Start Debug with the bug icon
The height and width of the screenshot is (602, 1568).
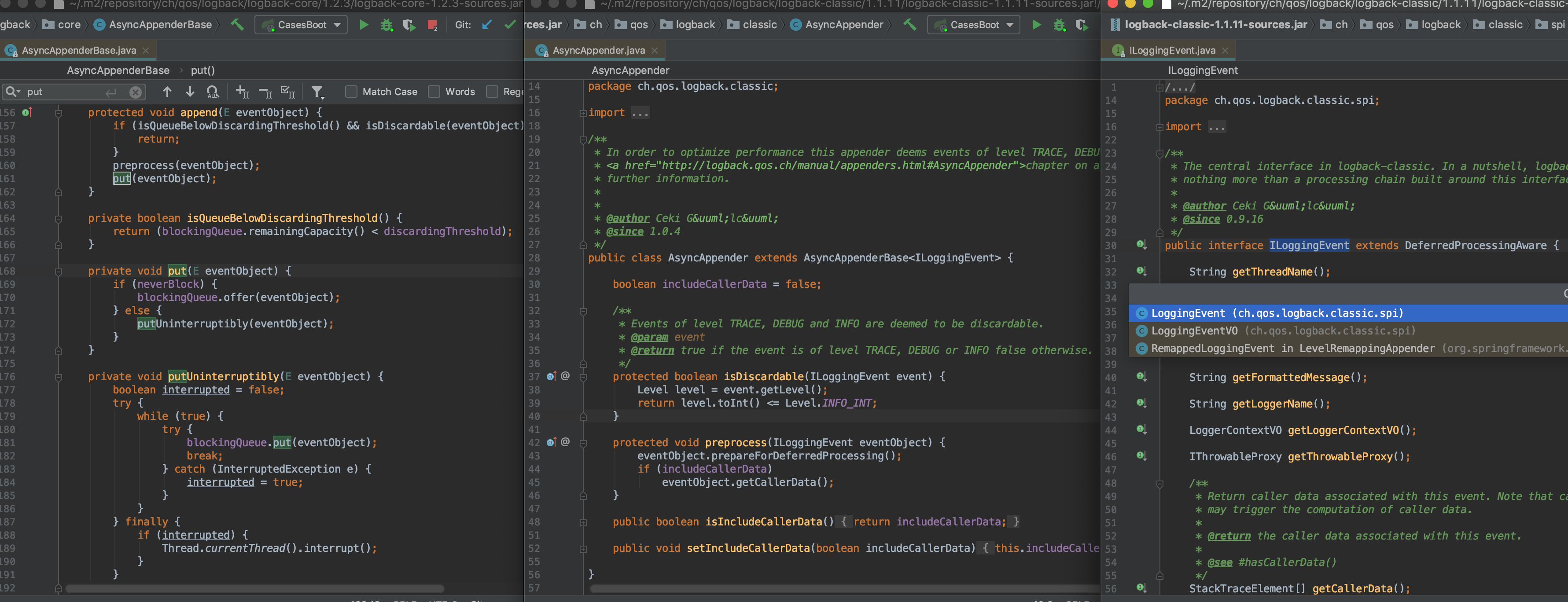(386, 25)
